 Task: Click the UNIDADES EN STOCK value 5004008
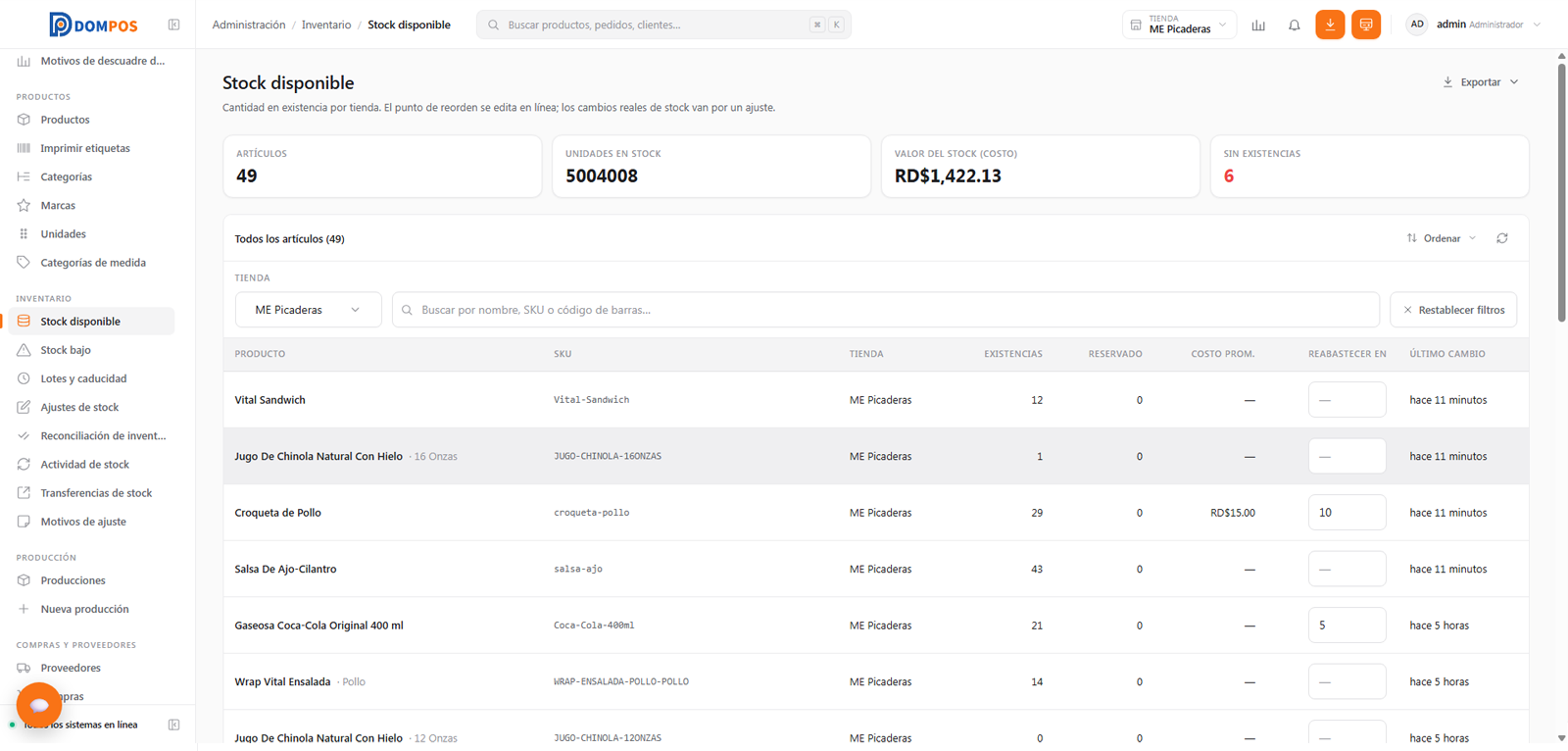coord(602,176)
